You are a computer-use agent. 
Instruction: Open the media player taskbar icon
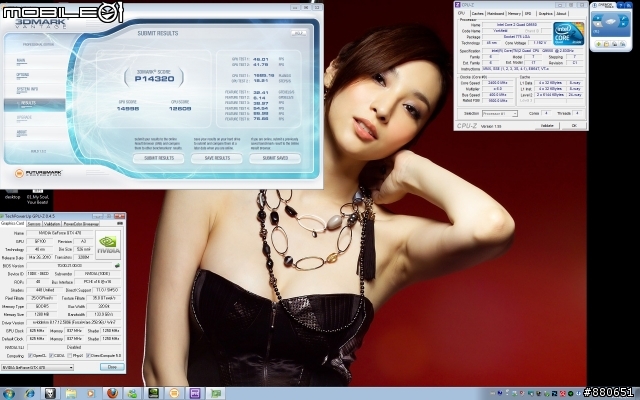point(91,393)
